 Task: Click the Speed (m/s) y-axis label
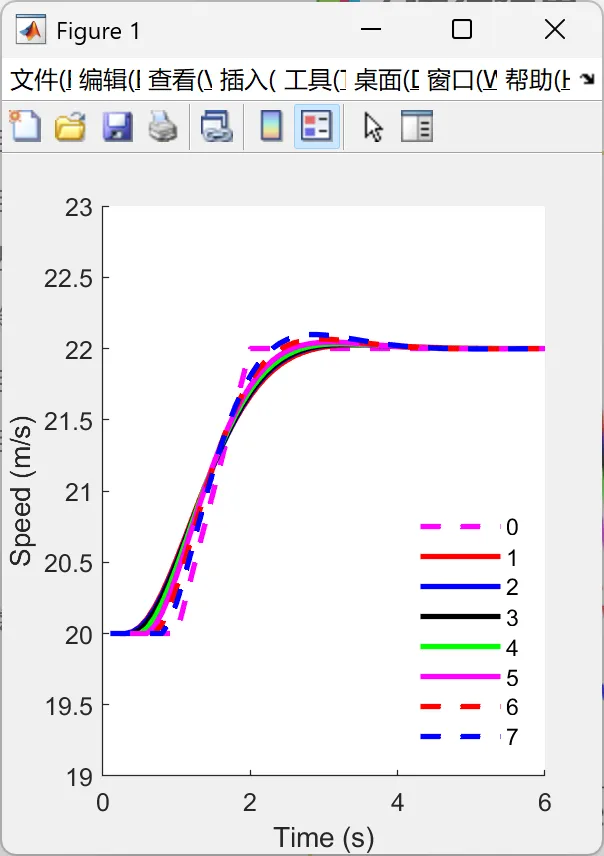coord(22,491)
